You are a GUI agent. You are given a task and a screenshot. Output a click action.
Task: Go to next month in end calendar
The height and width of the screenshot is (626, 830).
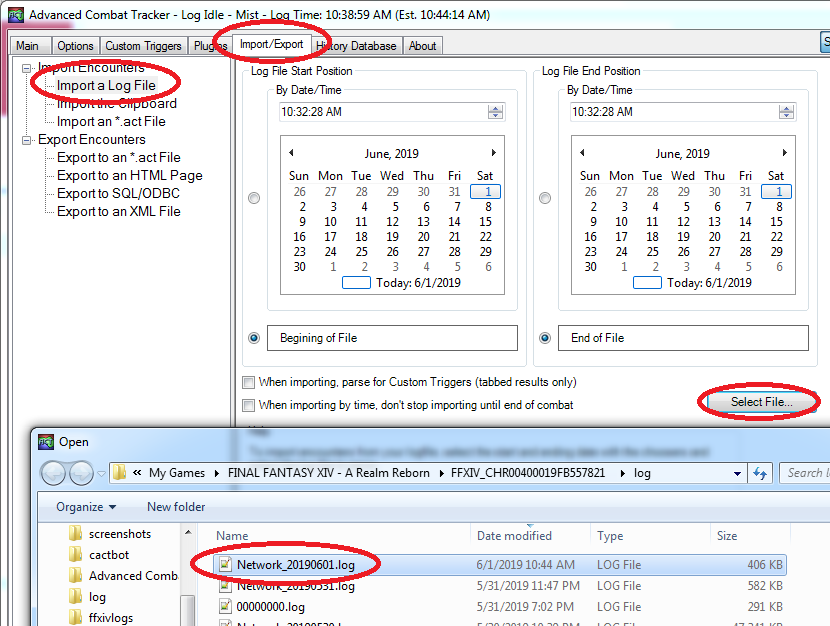784,153
